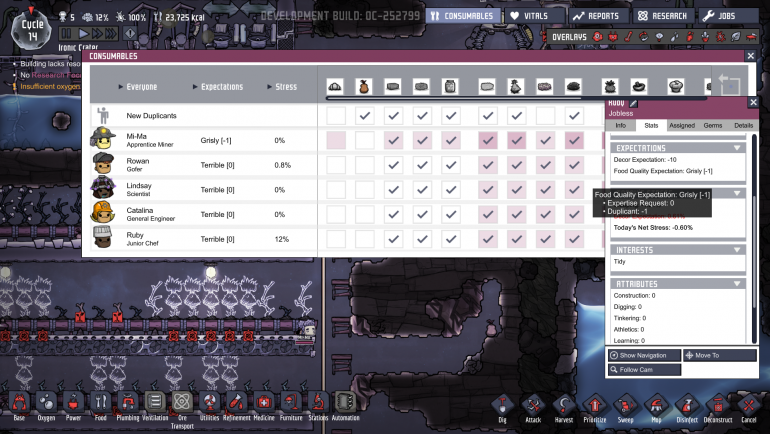Image resolution: width=770 pixels, height=434 pixels.
Task: Toggle second food checkbox for New Duplicants
Action: point(364,116)
